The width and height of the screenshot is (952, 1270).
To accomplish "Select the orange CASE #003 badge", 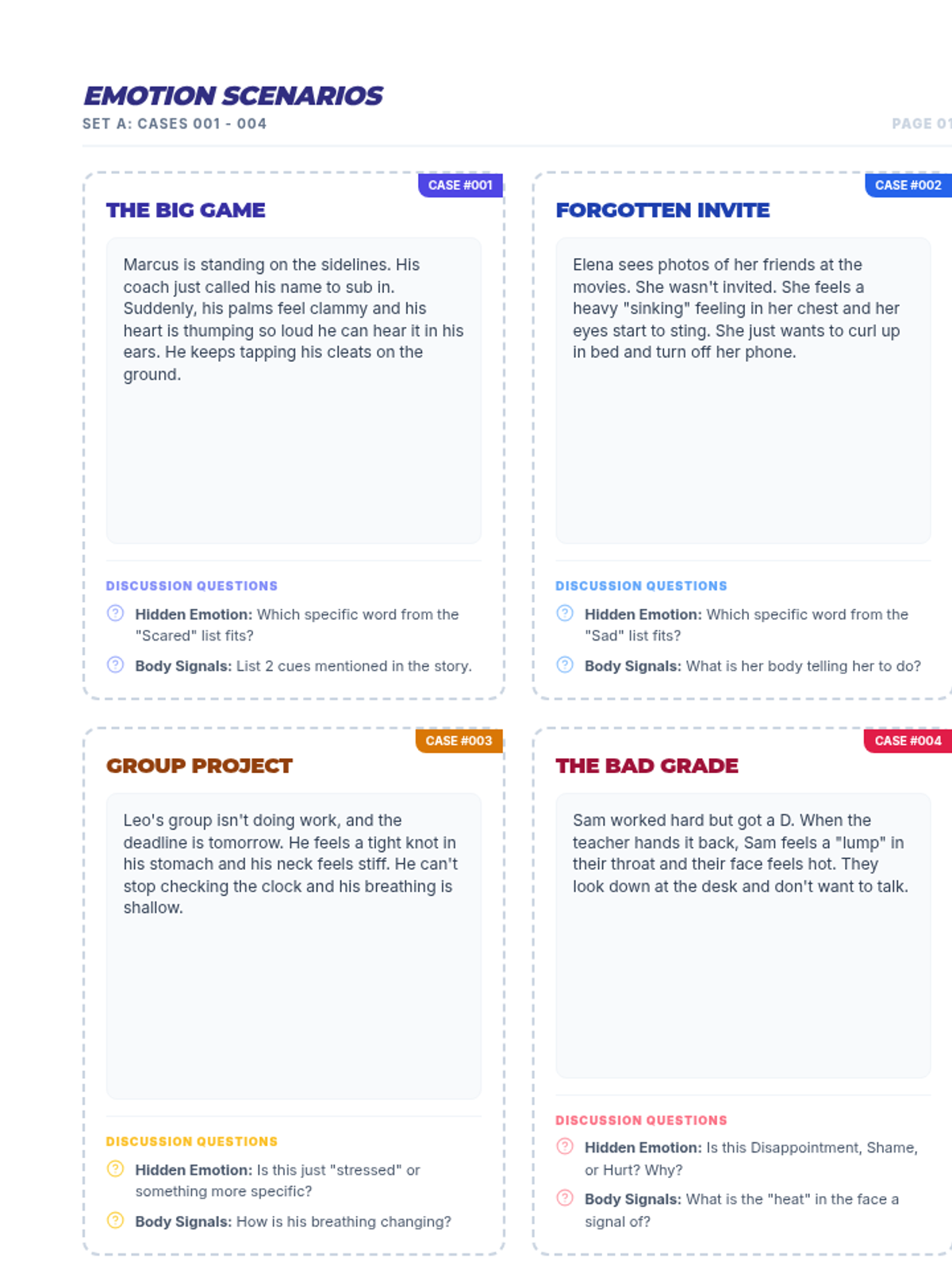I will (459, 741).
